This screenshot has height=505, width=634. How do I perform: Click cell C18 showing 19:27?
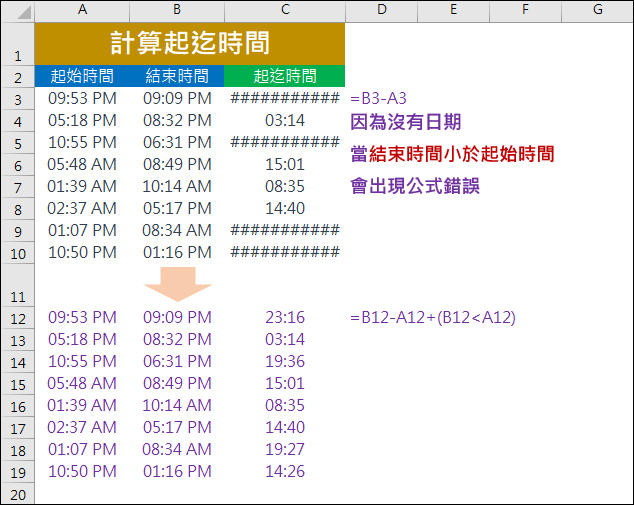285,449
